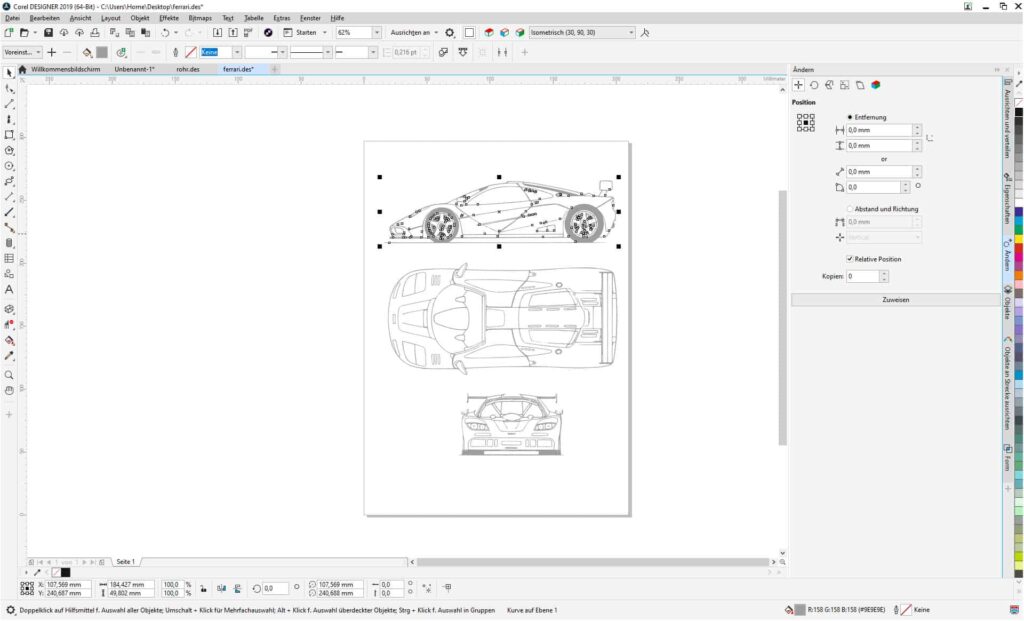The height and width of the screenshot is (621, 1024).
Task: Click the Rotate icon in Ändern docker
Action: point(814,85)
